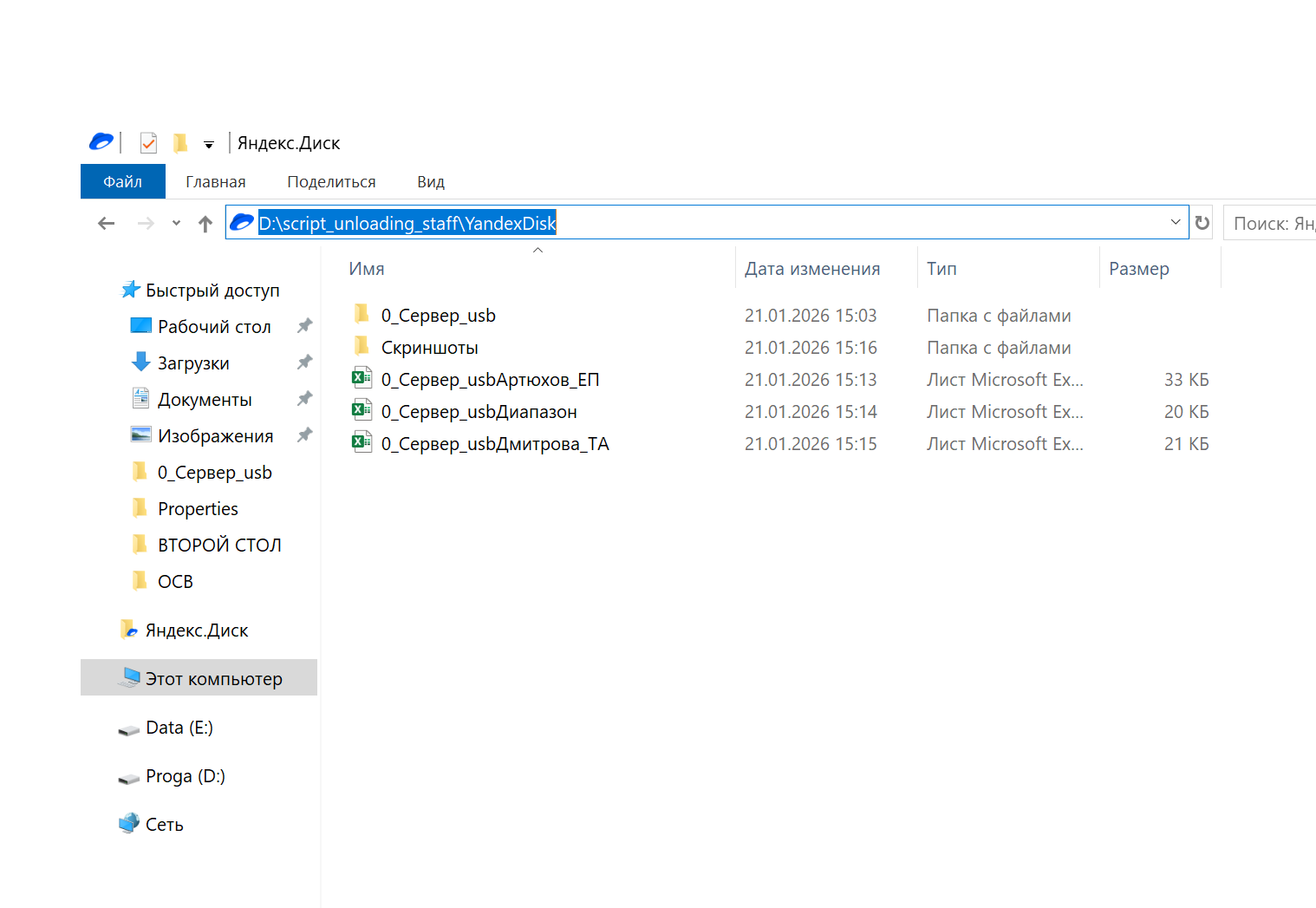
Task: Open the Customize Quick Access Toolbar dropdown
Action: click(x=209, y=144)
